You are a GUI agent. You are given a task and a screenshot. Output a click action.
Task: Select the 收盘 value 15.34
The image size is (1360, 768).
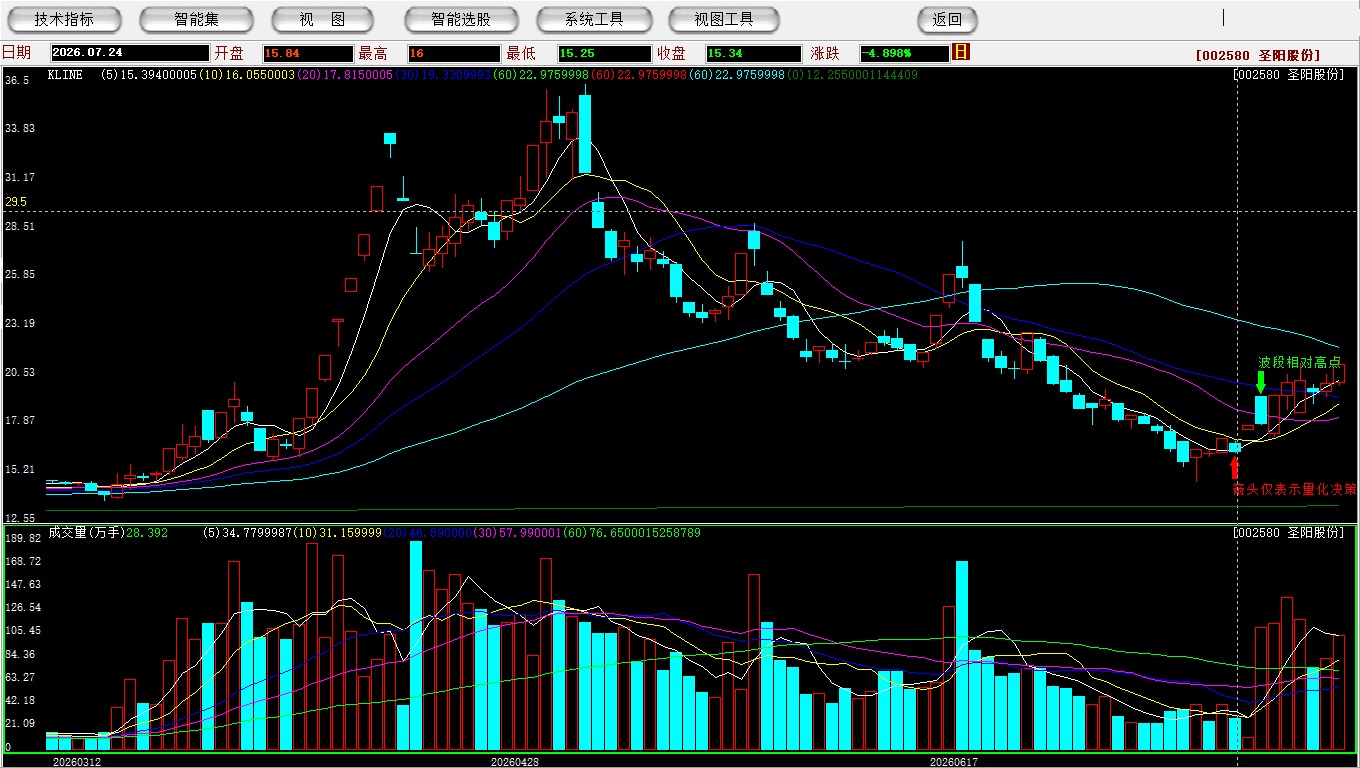[x=753, y=54]
